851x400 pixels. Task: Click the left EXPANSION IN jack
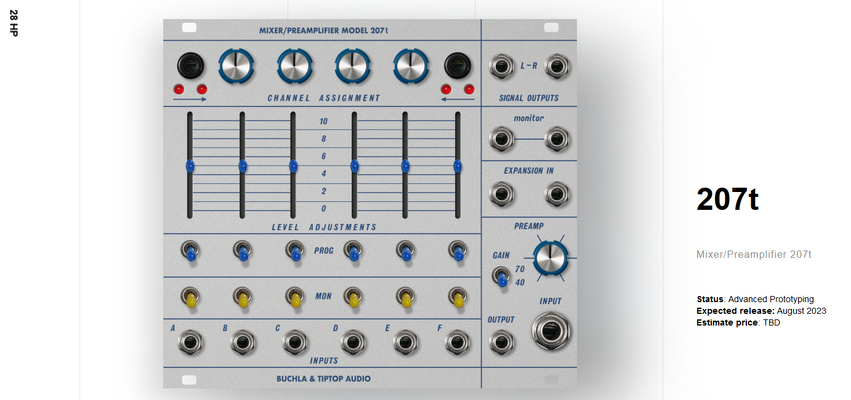(501, 194)
